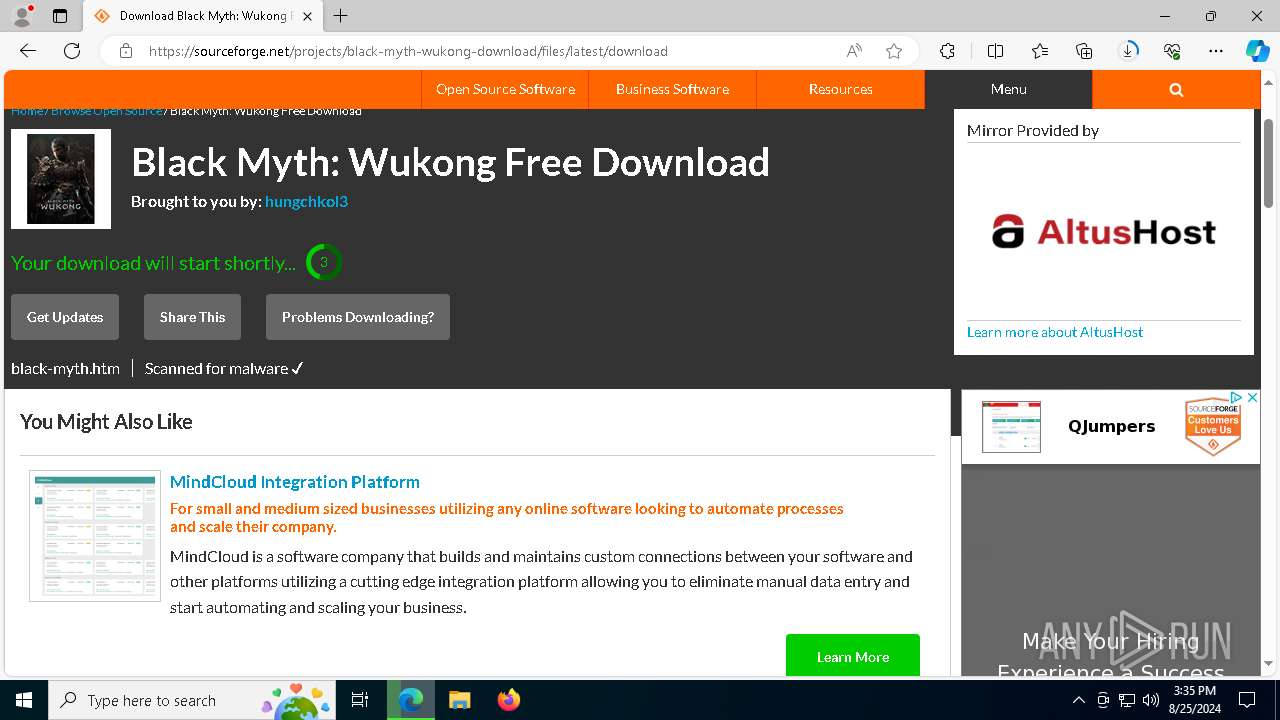1280x720 pixels.
Task: Open Microsoft Edge from the taskbar
Action: 411,700
